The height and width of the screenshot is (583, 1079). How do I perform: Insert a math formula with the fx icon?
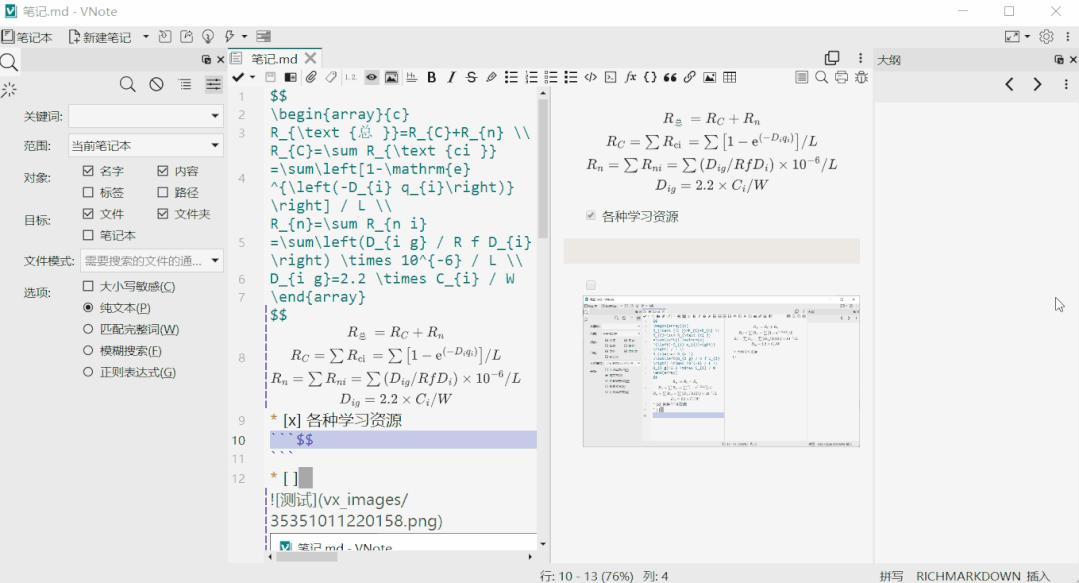(631, 77)
